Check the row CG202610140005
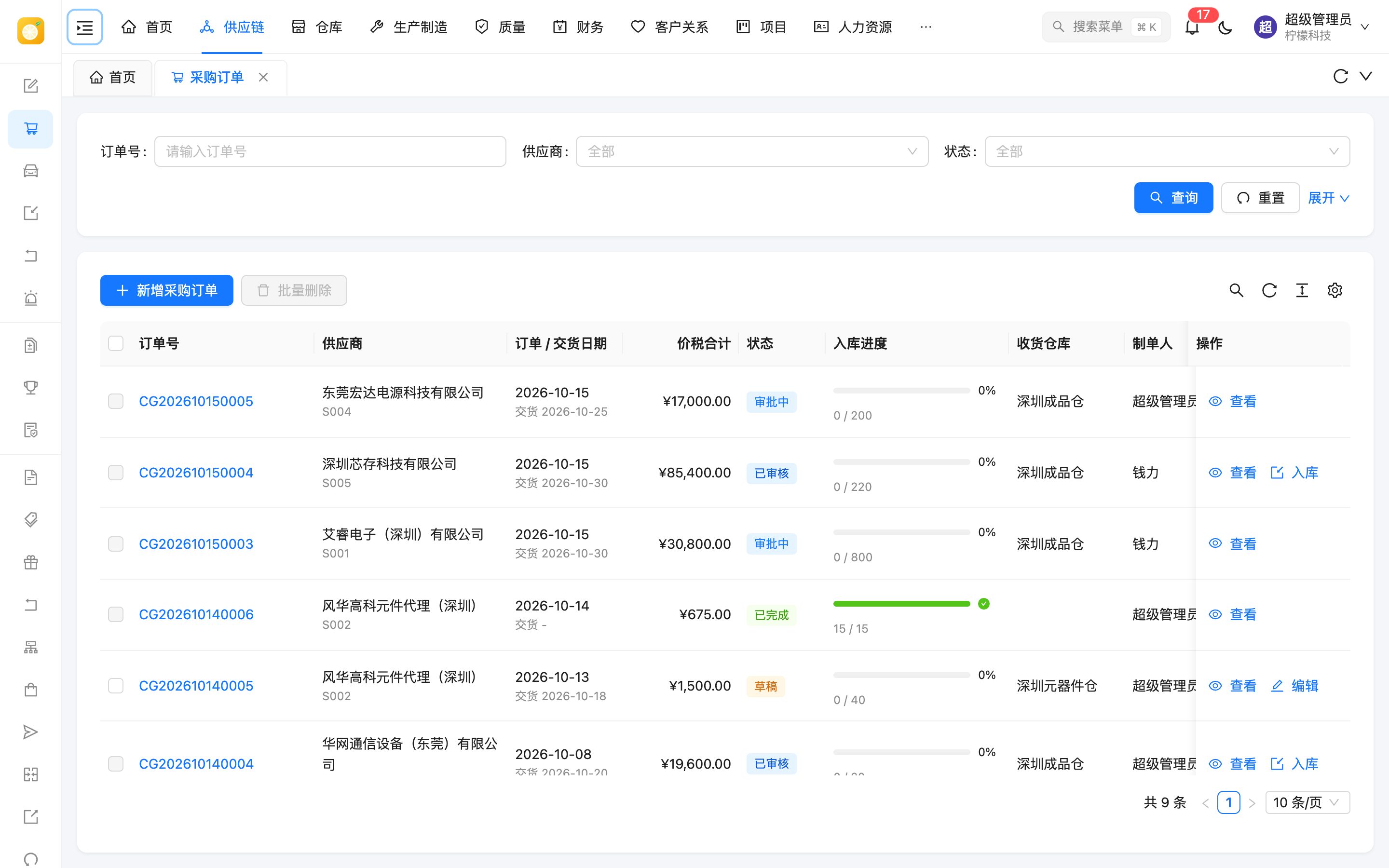Screen dimensions: 1389x868 [x=116, y=685]
